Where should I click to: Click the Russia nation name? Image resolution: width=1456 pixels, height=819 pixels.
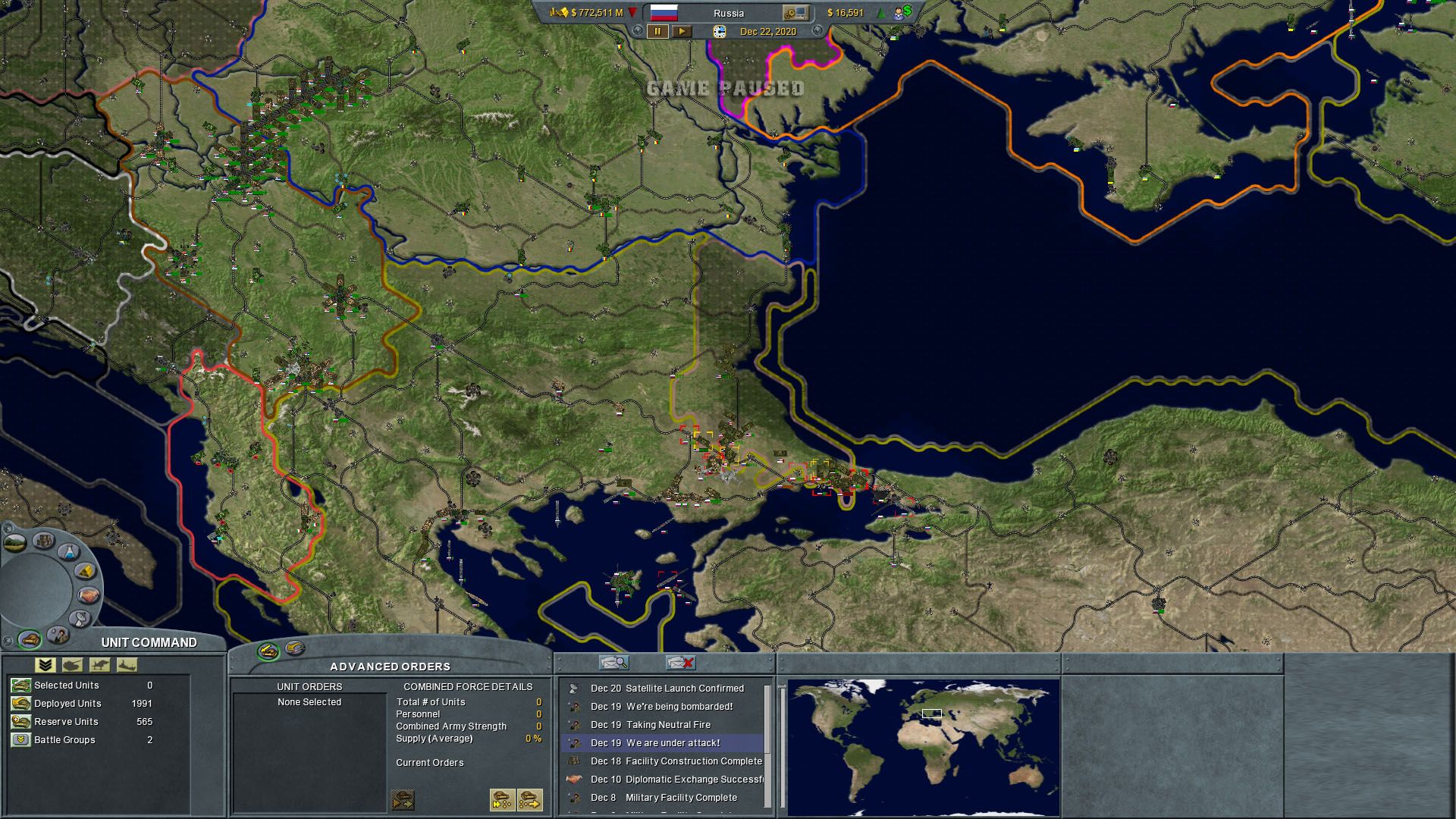coord(729,13)
